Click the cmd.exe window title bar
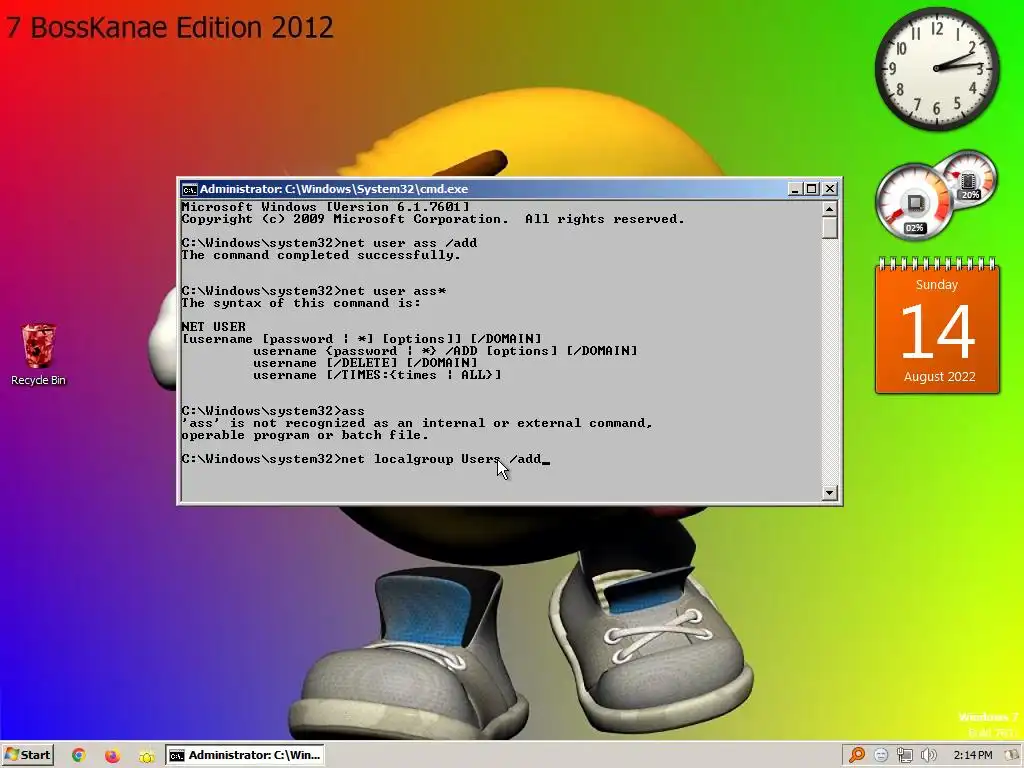The height and width of the screenshot is (768, 1024). (483, 189)
